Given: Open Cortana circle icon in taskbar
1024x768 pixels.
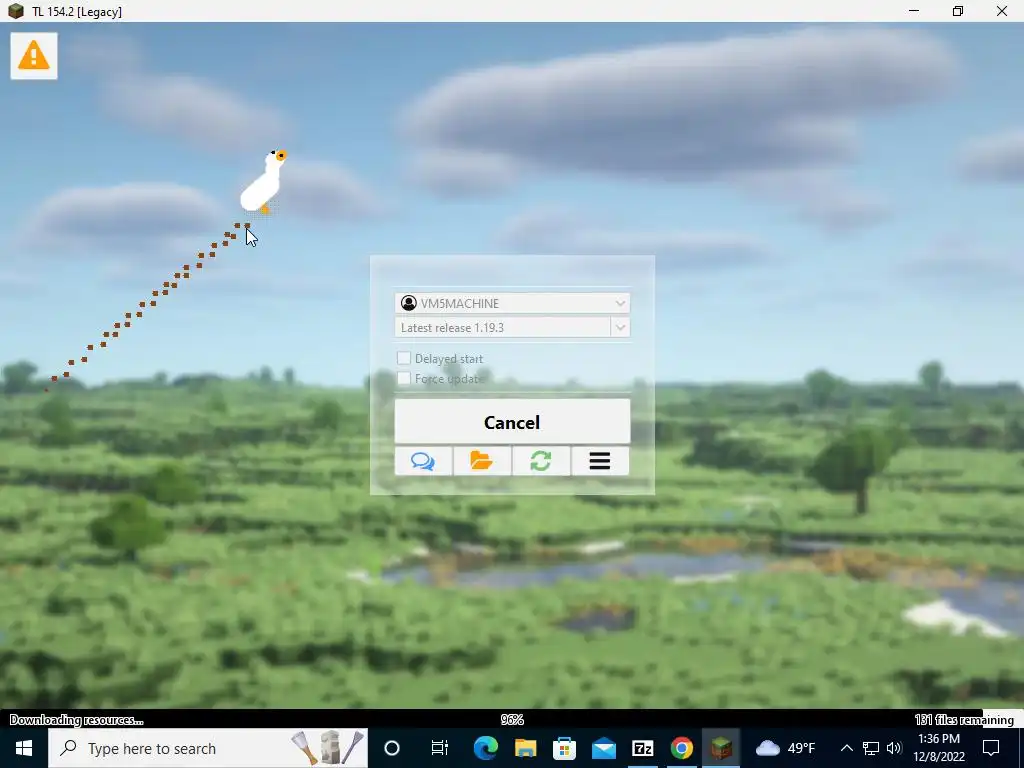Looking at the screenshot, I should 392,748.
